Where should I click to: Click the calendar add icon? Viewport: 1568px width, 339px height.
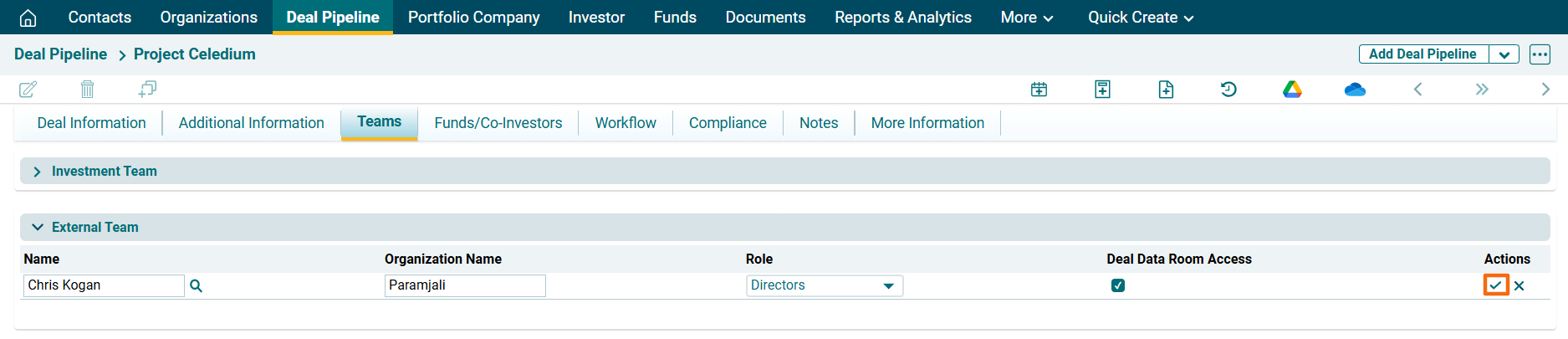click(x=1039, y=90)
